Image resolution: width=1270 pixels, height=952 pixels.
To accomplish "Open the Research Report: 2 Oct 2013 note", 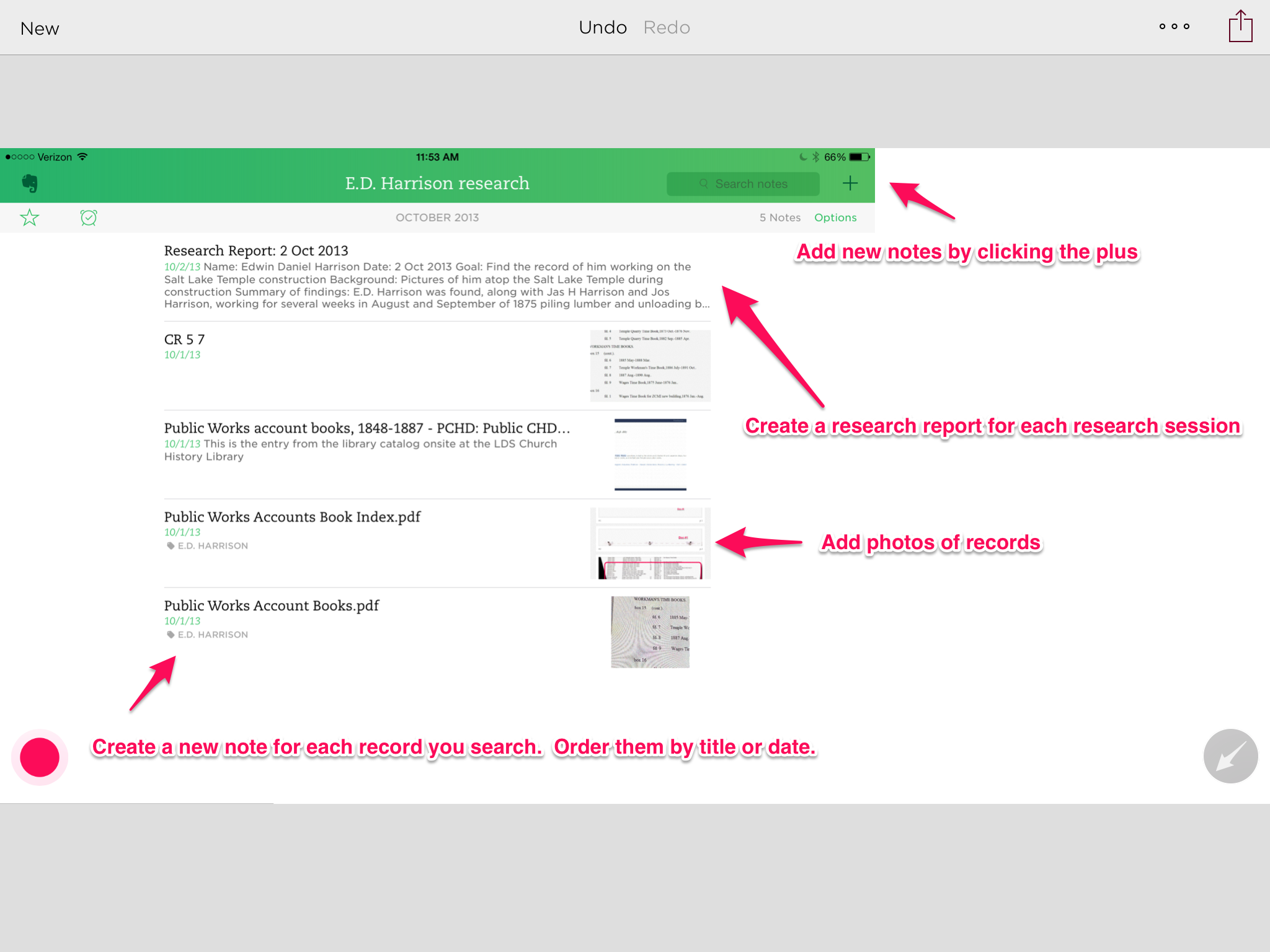I will pos(255,251).
